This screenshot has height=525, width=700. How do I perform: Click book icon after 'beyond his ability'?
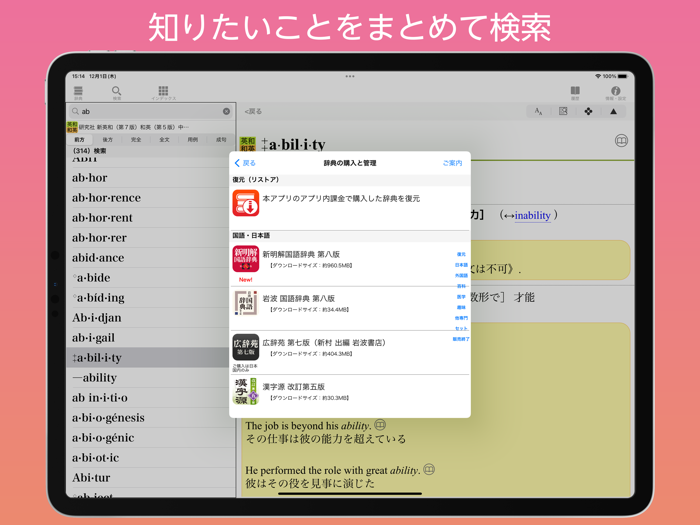[x=380, y=424]
